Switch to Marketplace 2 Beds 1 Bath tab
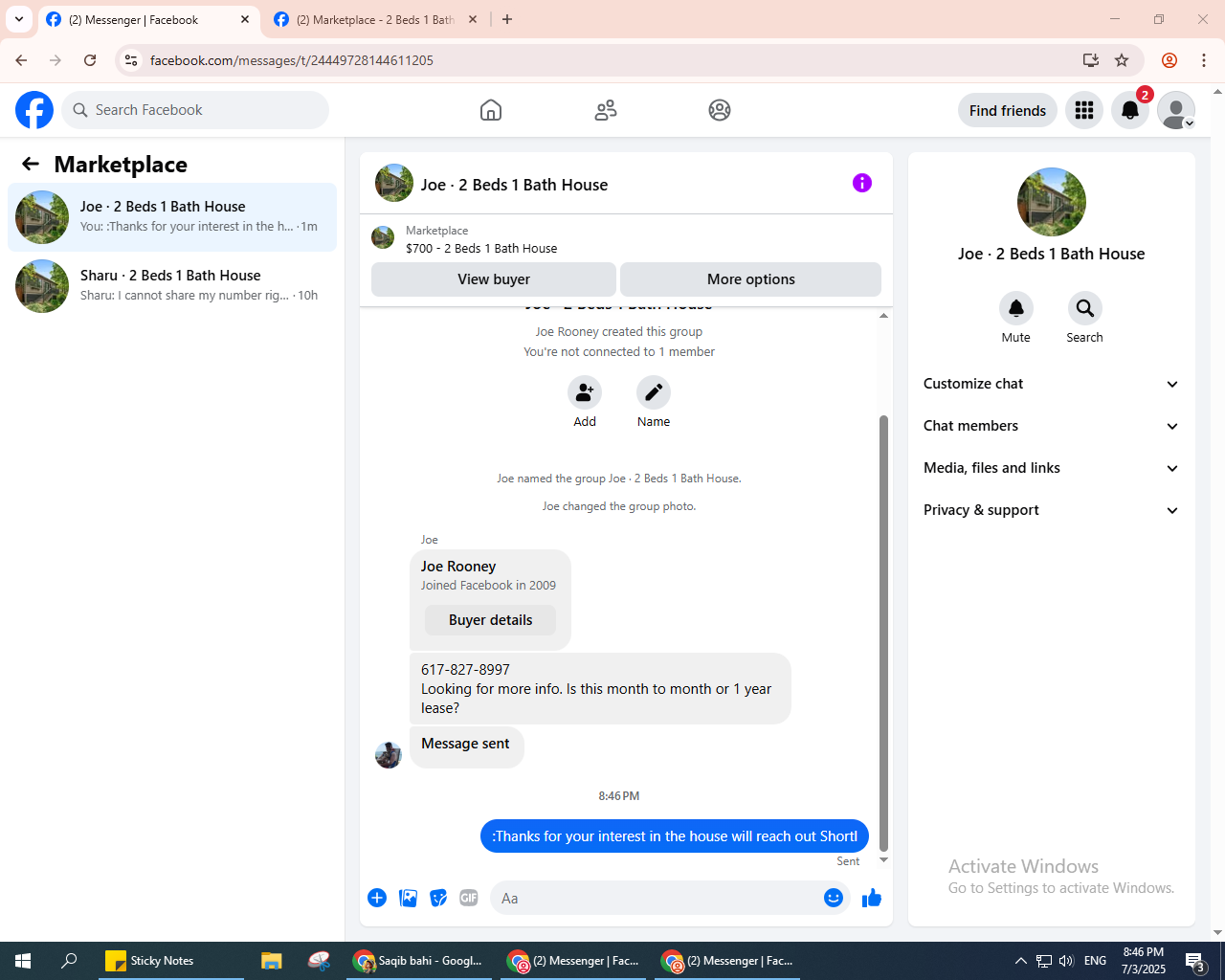This screenshot has height=980, width=1225. click(375, 20)
